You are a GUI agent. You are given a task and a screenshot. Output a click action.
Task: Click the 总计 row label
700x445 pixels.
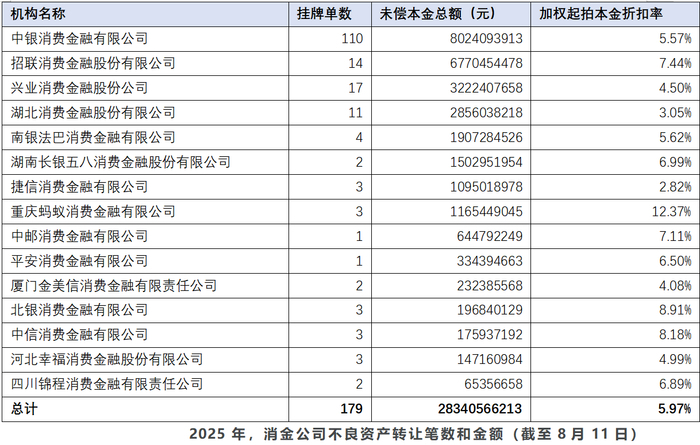click(x=25, y=409)
